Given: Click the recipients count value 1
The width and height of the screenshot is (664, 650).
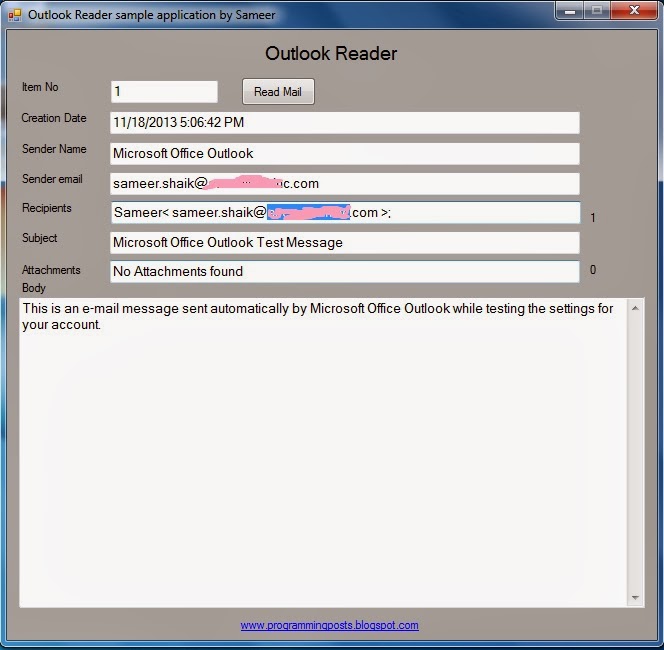Looking at the screenshot, I should pyautogui.click(x=593, y=218).
